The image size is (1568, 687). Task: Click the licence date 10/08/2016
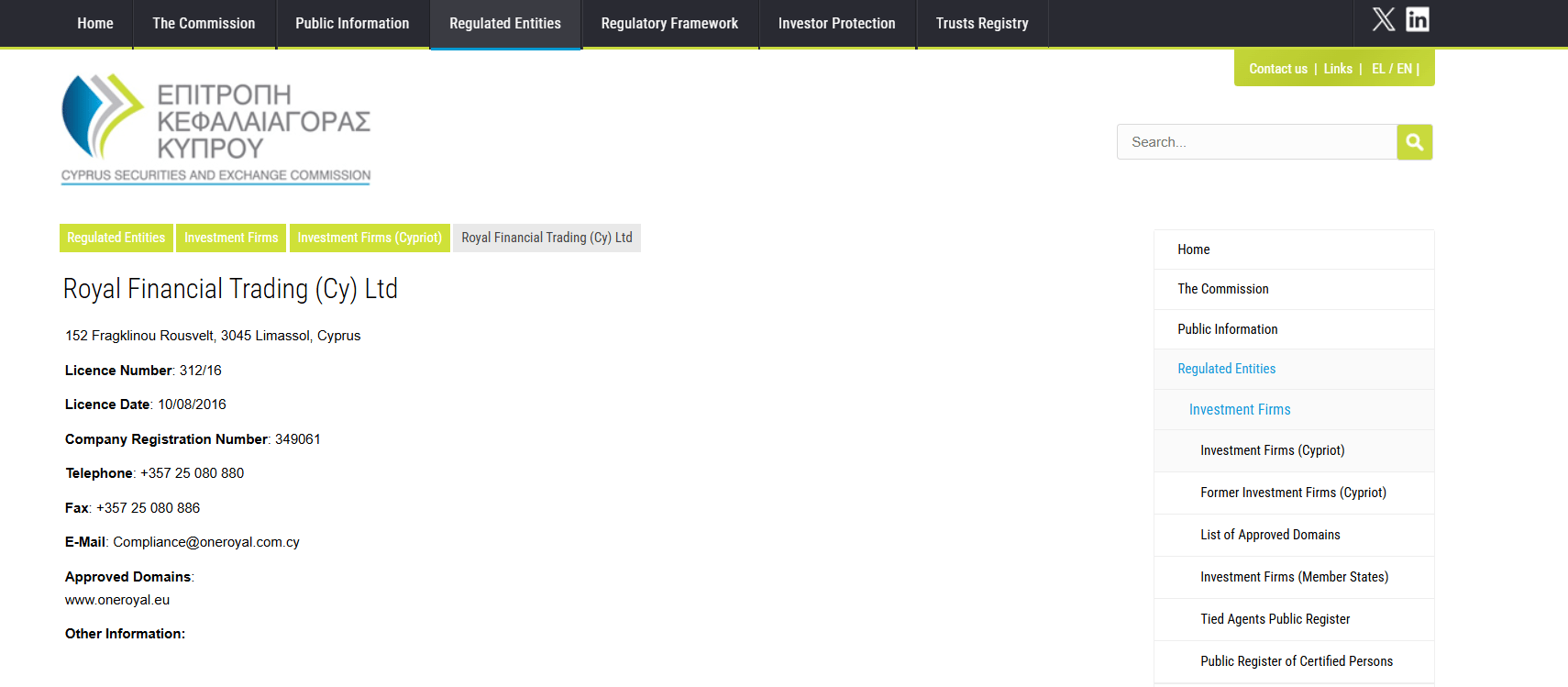pos(192,404)
